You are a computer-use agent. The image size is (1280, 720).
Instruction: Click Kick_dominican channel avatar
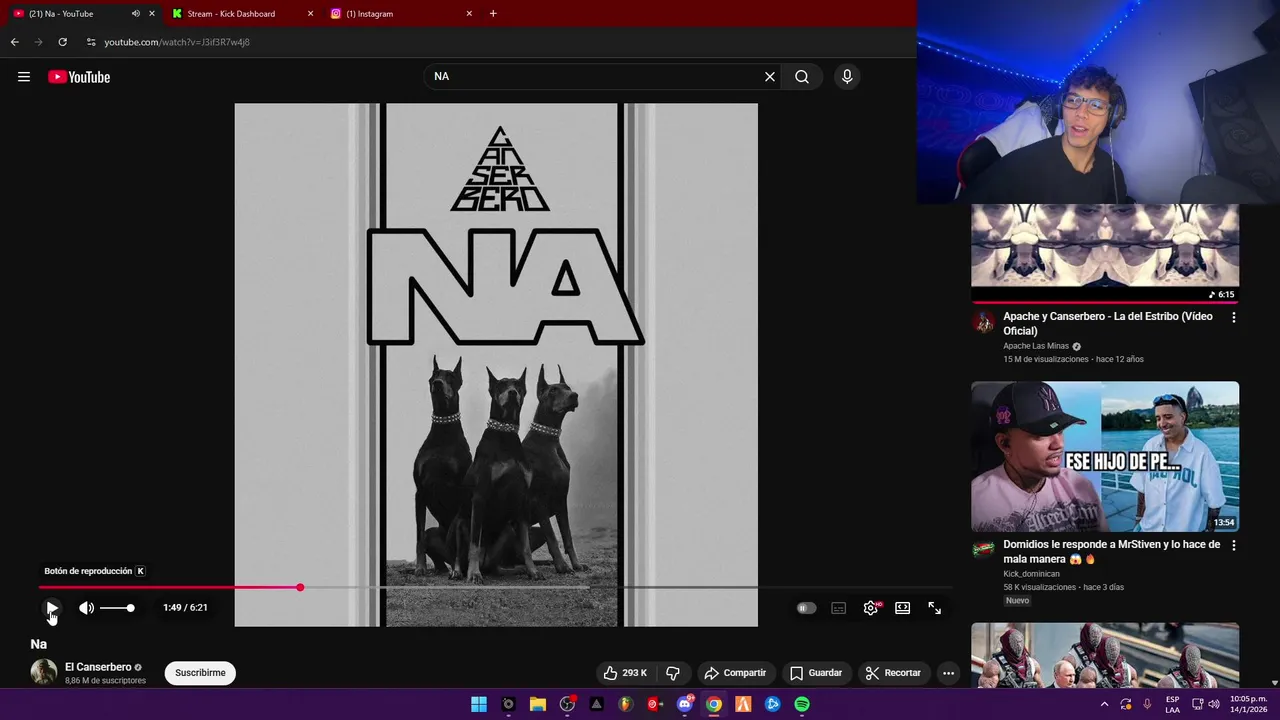pyautogui.click(x=984, y=549)
